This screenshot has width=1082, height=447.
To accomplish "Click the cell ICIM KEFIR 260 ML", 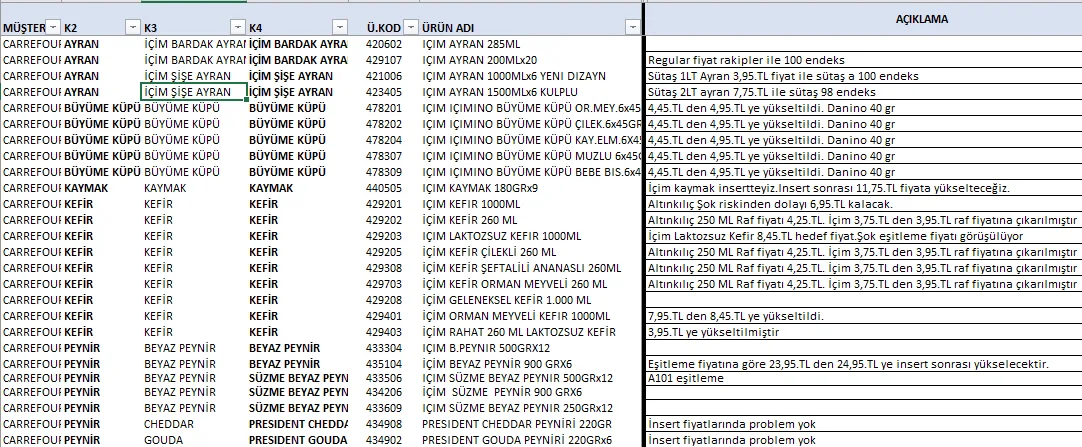I will (470, 220).
